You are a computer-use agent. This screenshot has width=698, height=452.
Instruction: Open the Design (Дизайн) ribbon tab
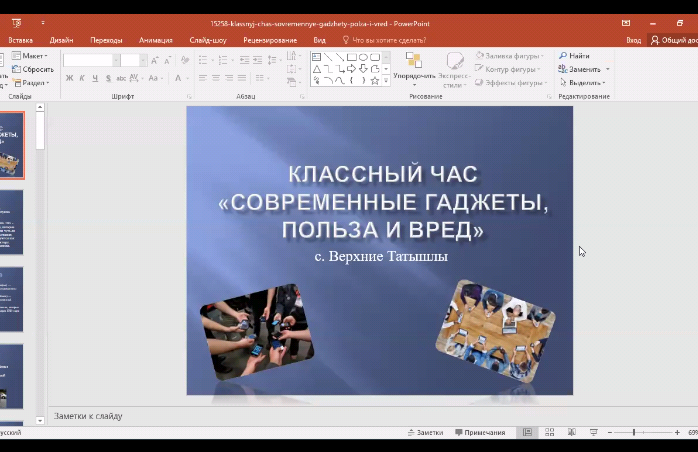pyautogui.click(x=61, y=40)
